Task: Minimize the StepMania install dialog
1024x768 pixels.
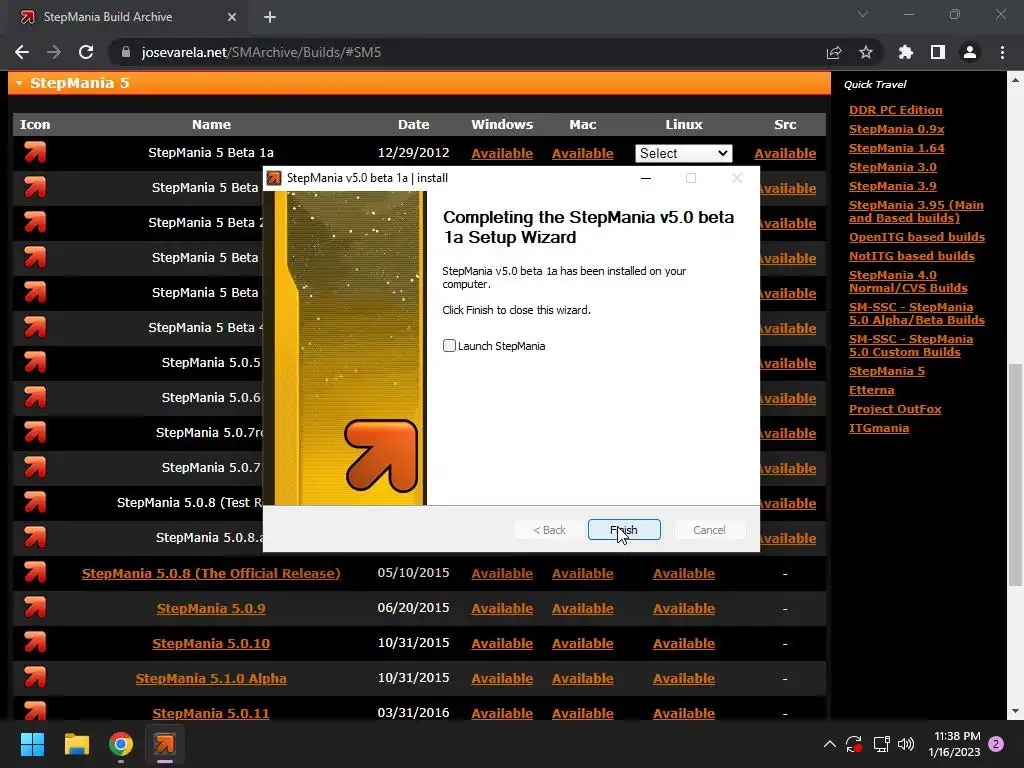Action: click(x=646, y=178)
